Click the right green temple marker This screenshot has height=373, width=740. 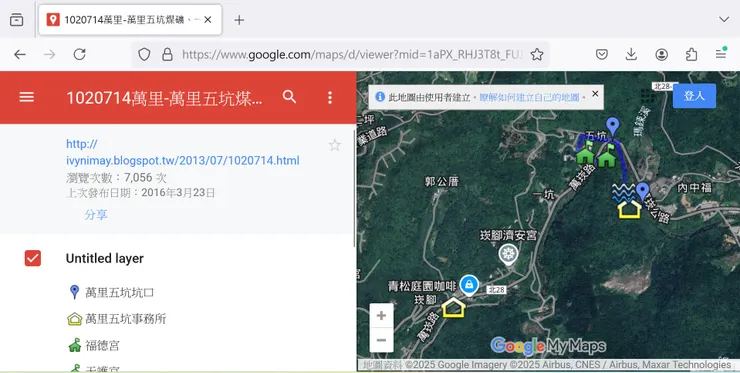(607, 156)
